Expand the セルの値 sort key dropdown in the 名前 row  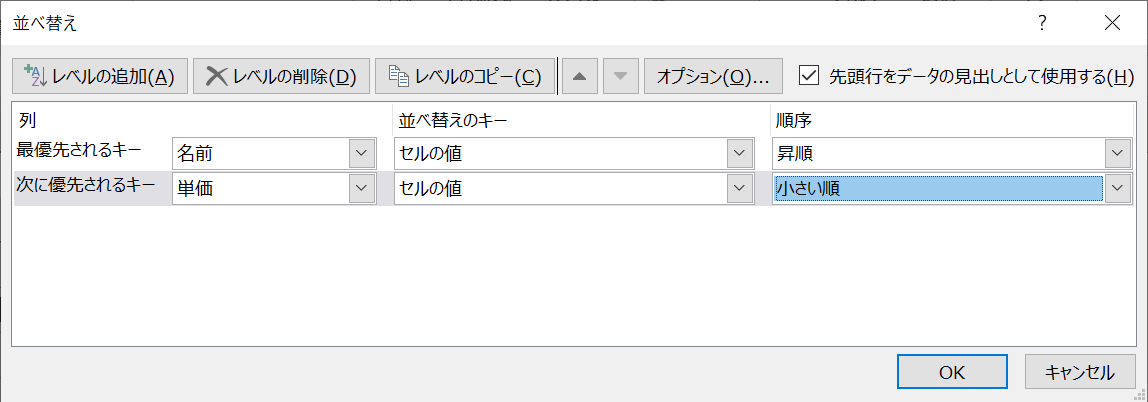click(739, 154)
